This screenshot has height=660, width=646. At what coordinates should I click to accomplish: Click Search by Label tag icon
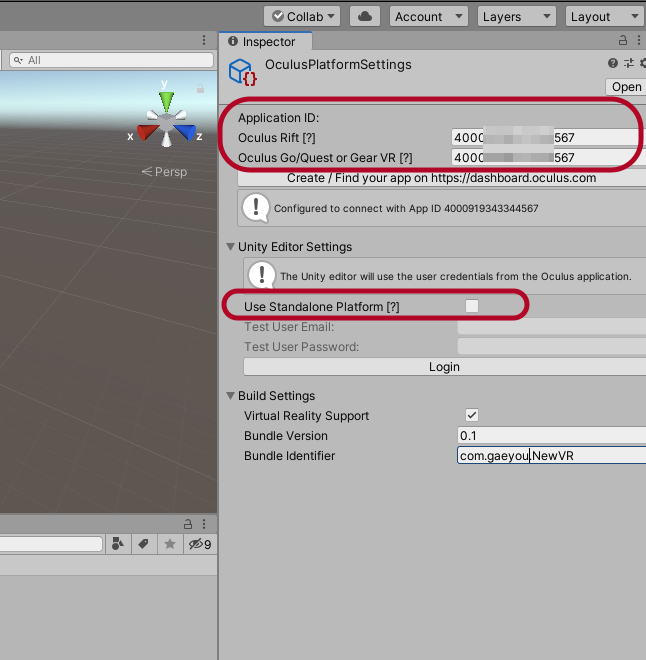144,544
